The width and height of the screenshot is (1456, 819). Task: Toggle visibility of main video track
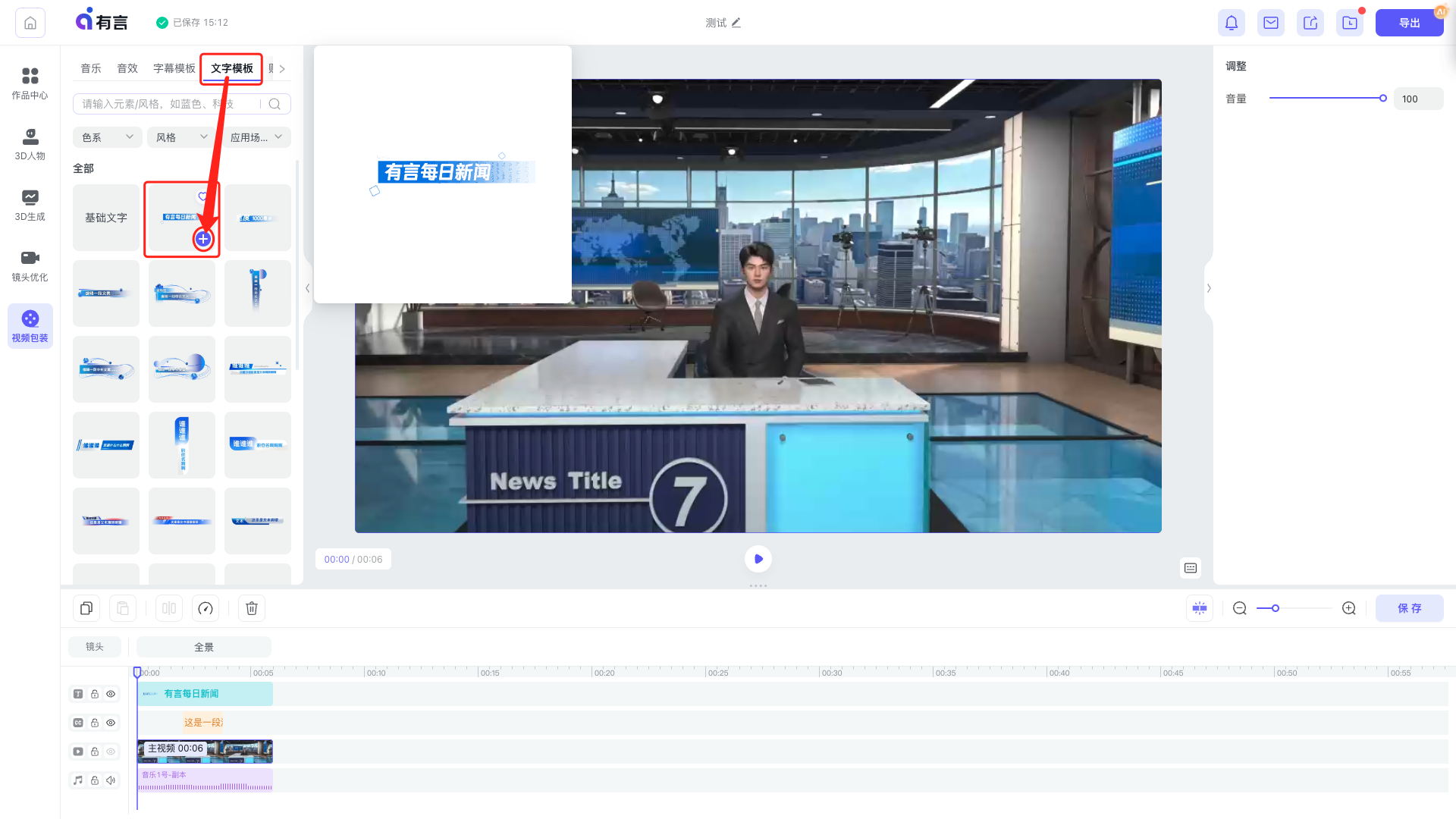click(111, 752)
